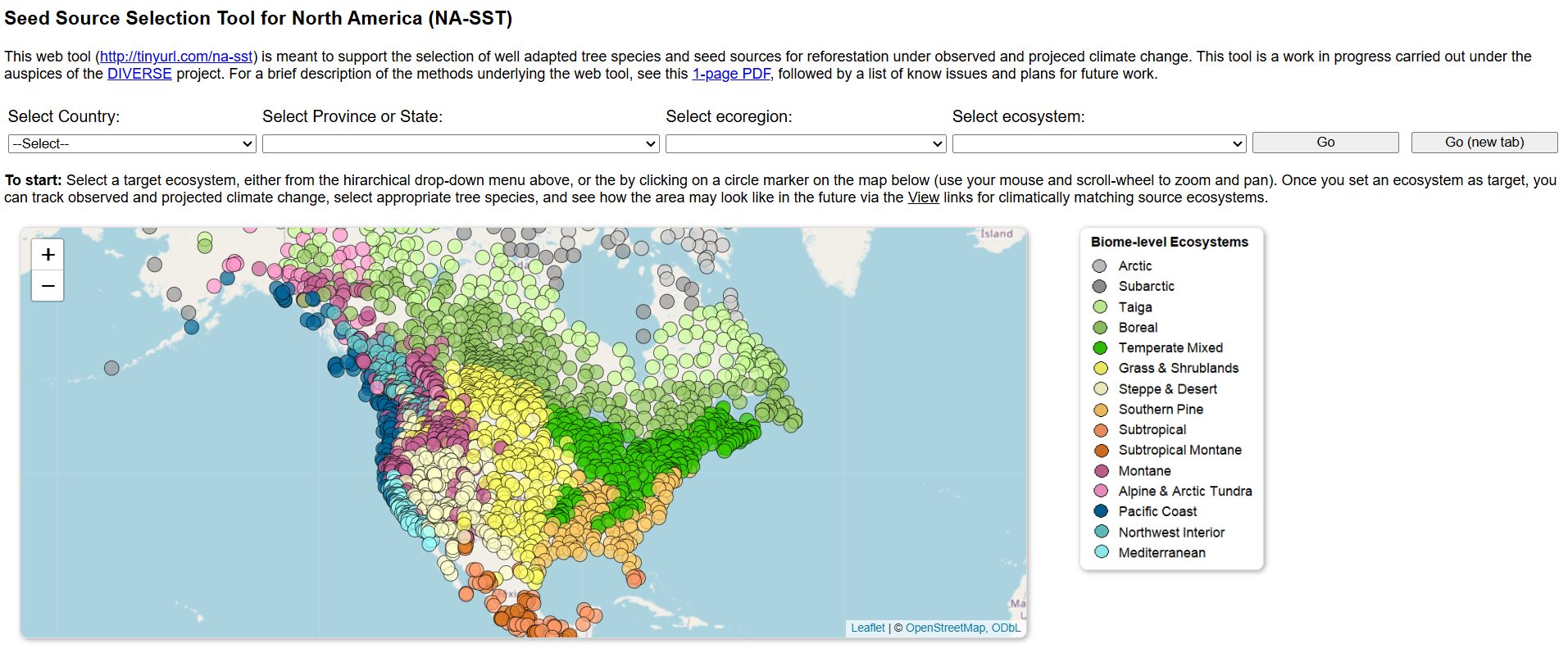Click the Arctic legend circle
The image size is (1568, 662).
1100,266
